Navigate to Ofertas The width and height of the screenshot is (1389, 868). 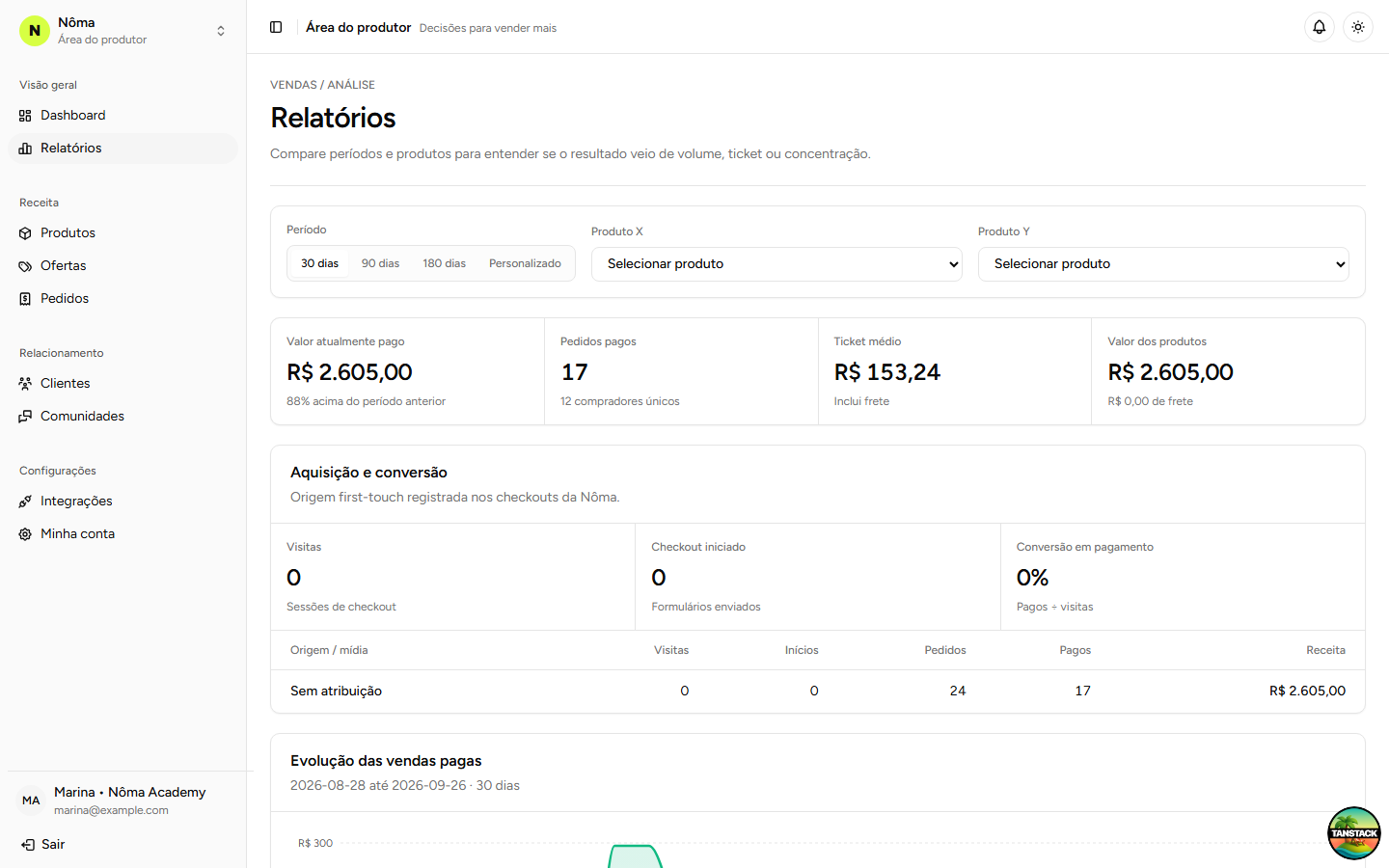(123, 266)
